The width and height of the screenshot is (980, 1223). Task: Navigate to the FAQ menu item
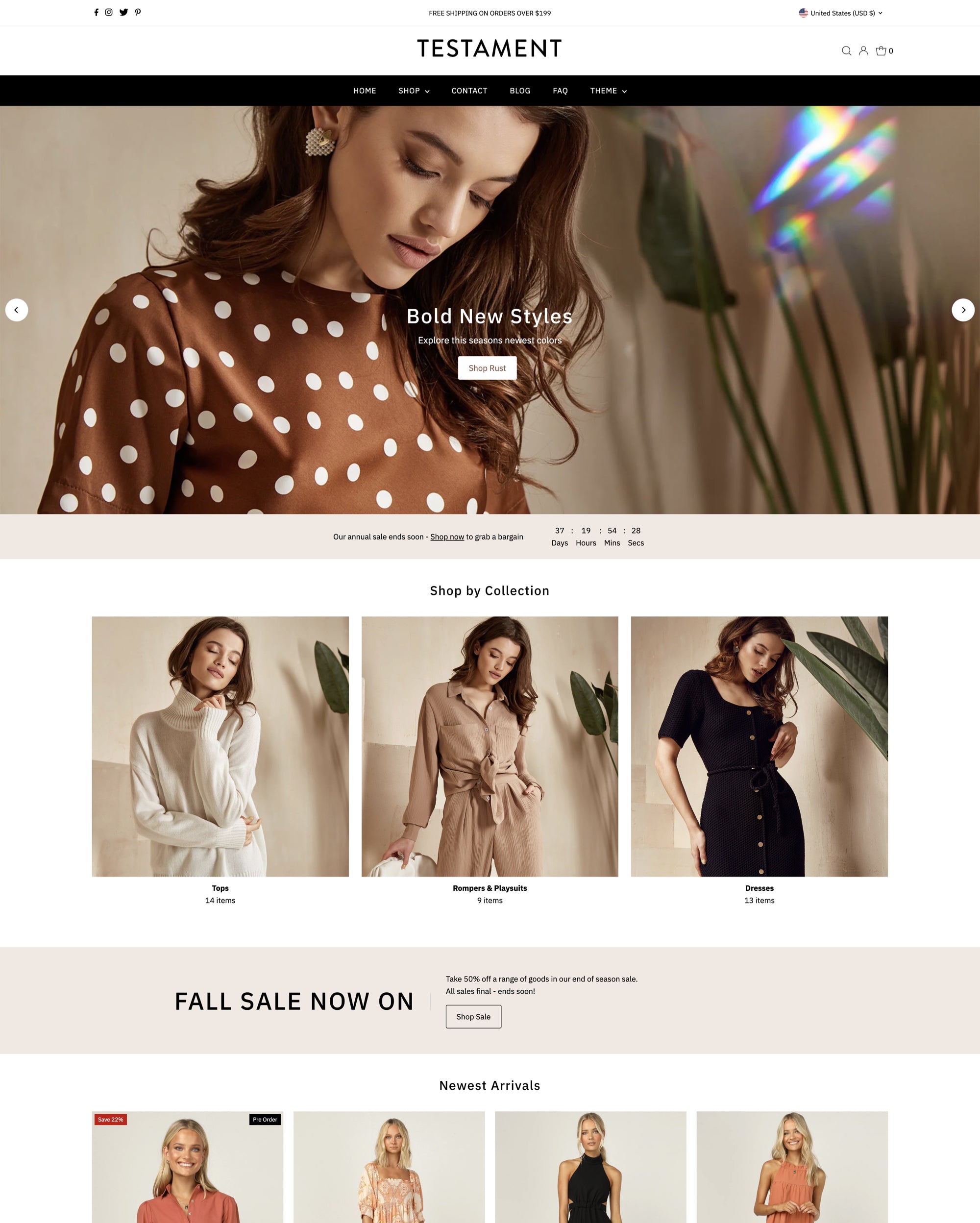pyautogui.click(x=559, y=91)
